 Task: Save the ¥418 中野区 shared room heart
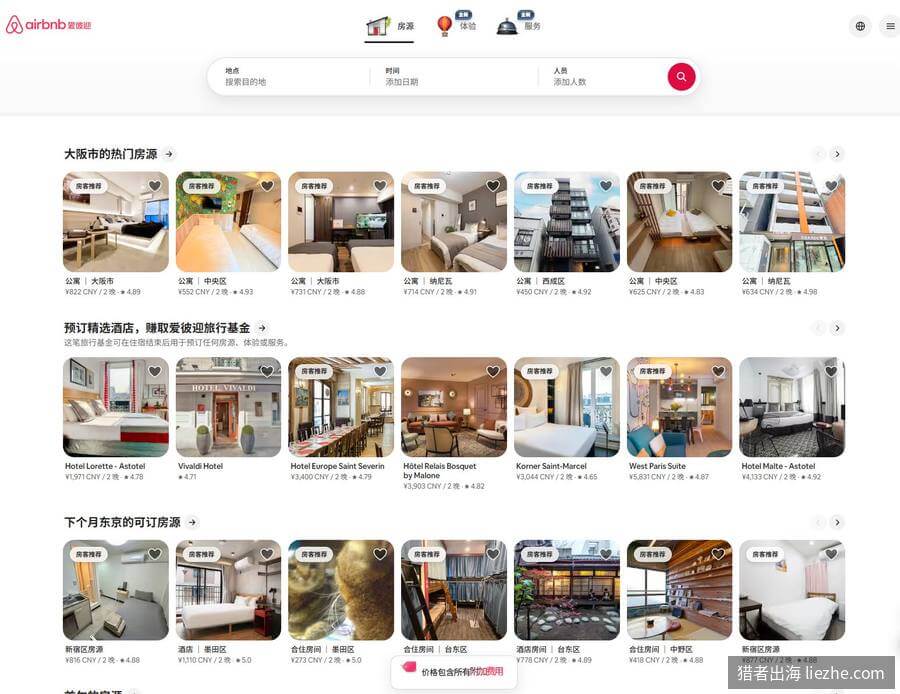tap(719, 554)
